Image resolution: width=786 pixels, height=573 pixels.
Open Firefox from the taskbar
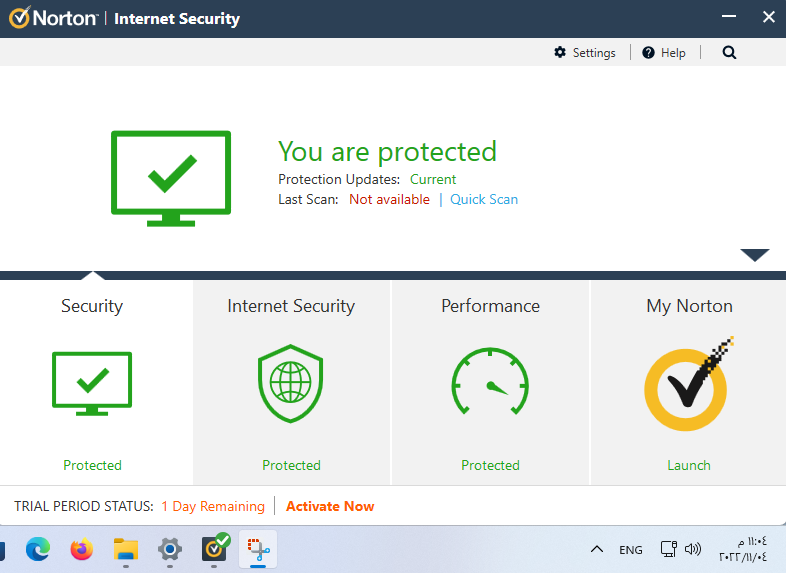[82, 549]
